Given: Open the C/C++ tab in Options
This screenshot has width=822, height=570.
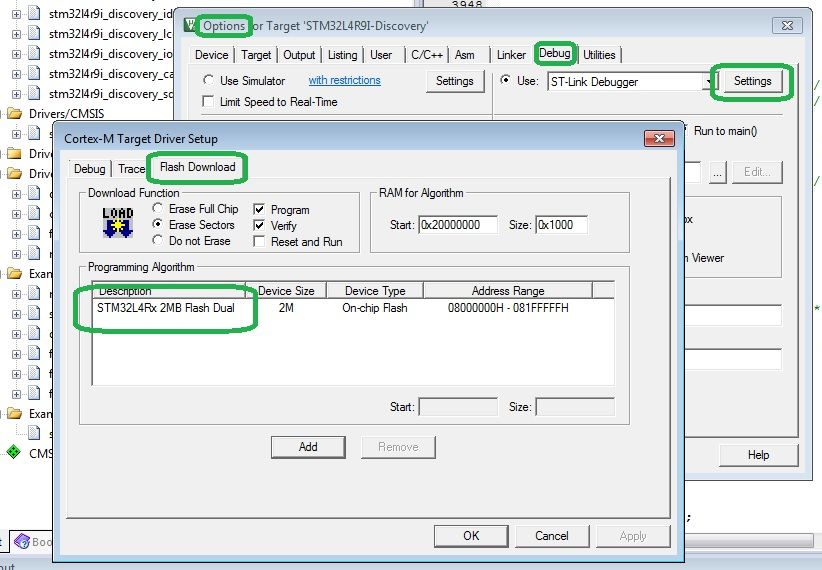Looking at the screenshot, I should click(x=427, y=55).
